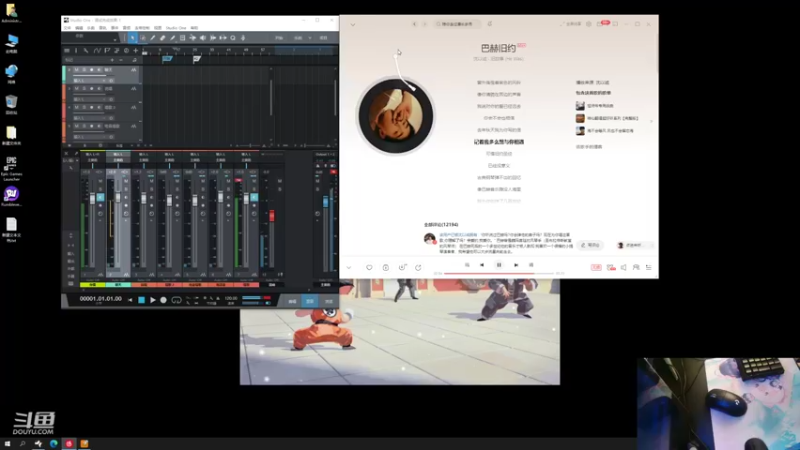Adjust the main output fader in mixer
The image size is (800, 450).
point(326,202)
